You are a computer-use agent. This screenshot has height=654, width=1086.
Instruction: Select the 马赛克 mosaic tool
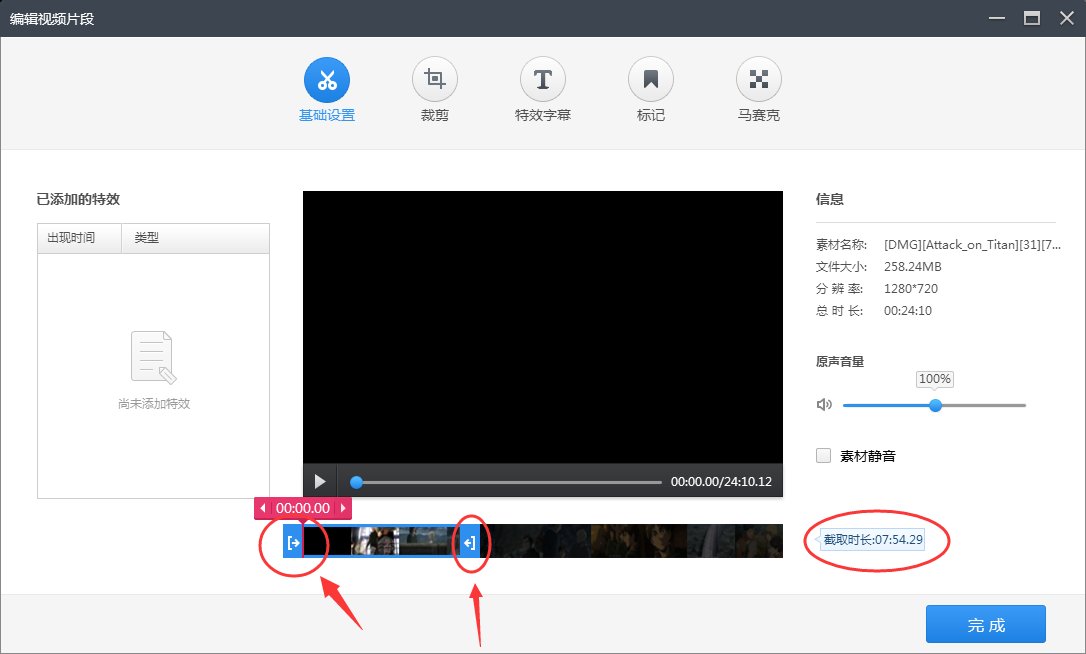(758, 76)
